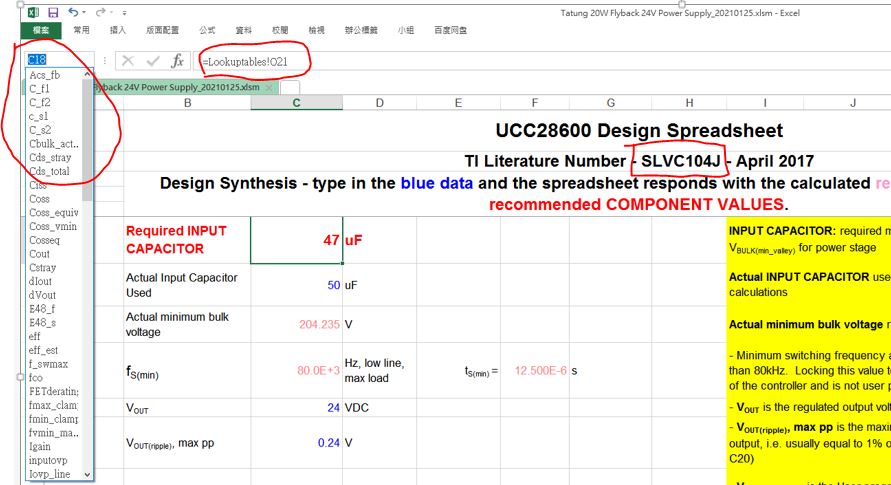Switch to the 常用 (Home) ribbon tab

(81, 30)
